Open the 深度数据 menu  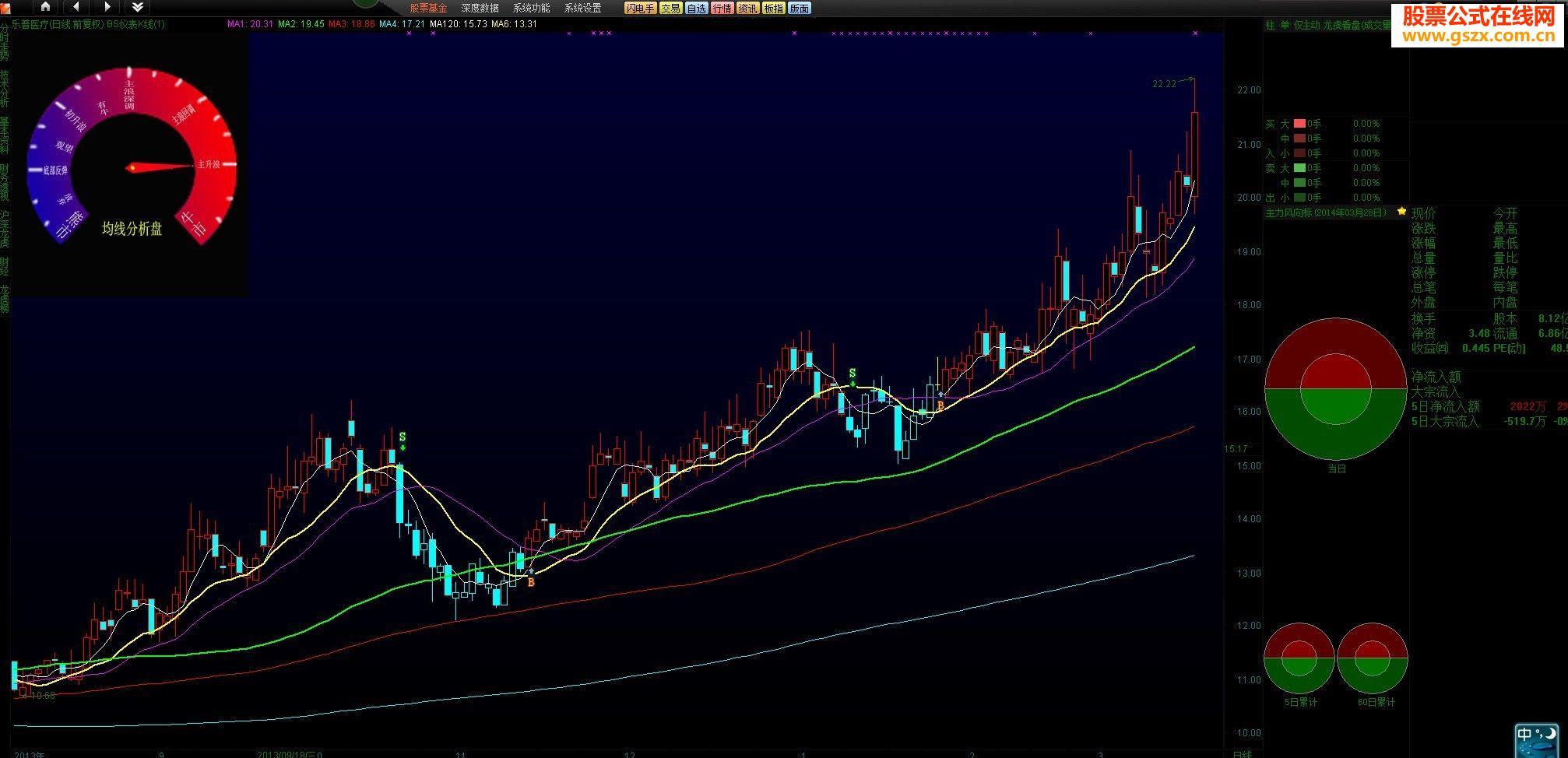(480, 8)
